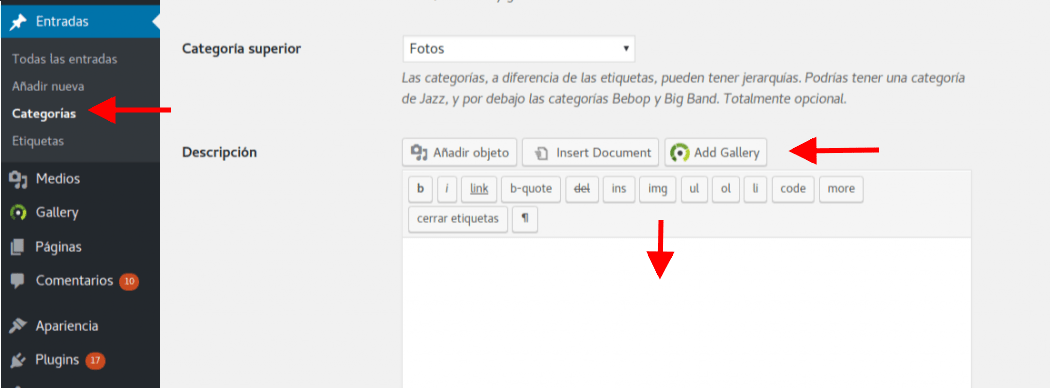Apply italic with i button
1050x388 pixels.
coord(447,189)
